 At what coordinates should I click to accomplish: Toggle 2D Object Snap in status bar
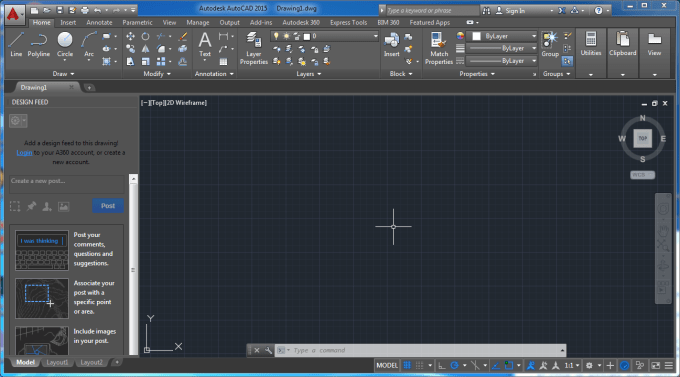tap(509, 366)
